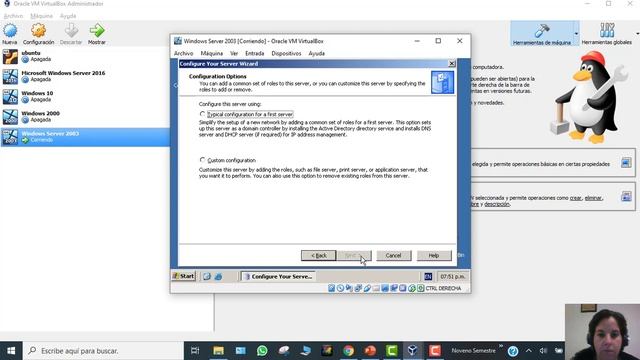This screenshot has width=640, height=360.
Task: Click VirtualBox cube icon on Windows taskbar
Action: 413,351
